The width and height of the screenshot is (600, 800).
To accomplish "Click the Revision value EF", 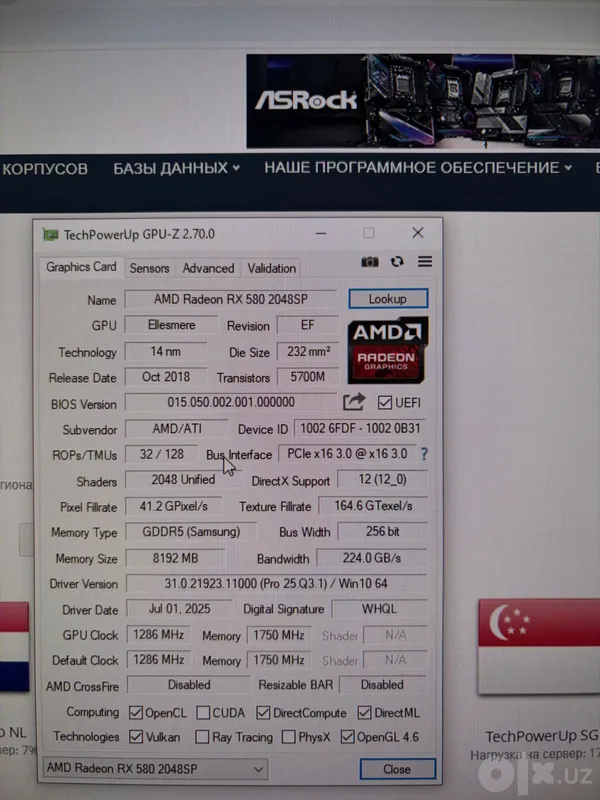I will click(x=308, y=325).
